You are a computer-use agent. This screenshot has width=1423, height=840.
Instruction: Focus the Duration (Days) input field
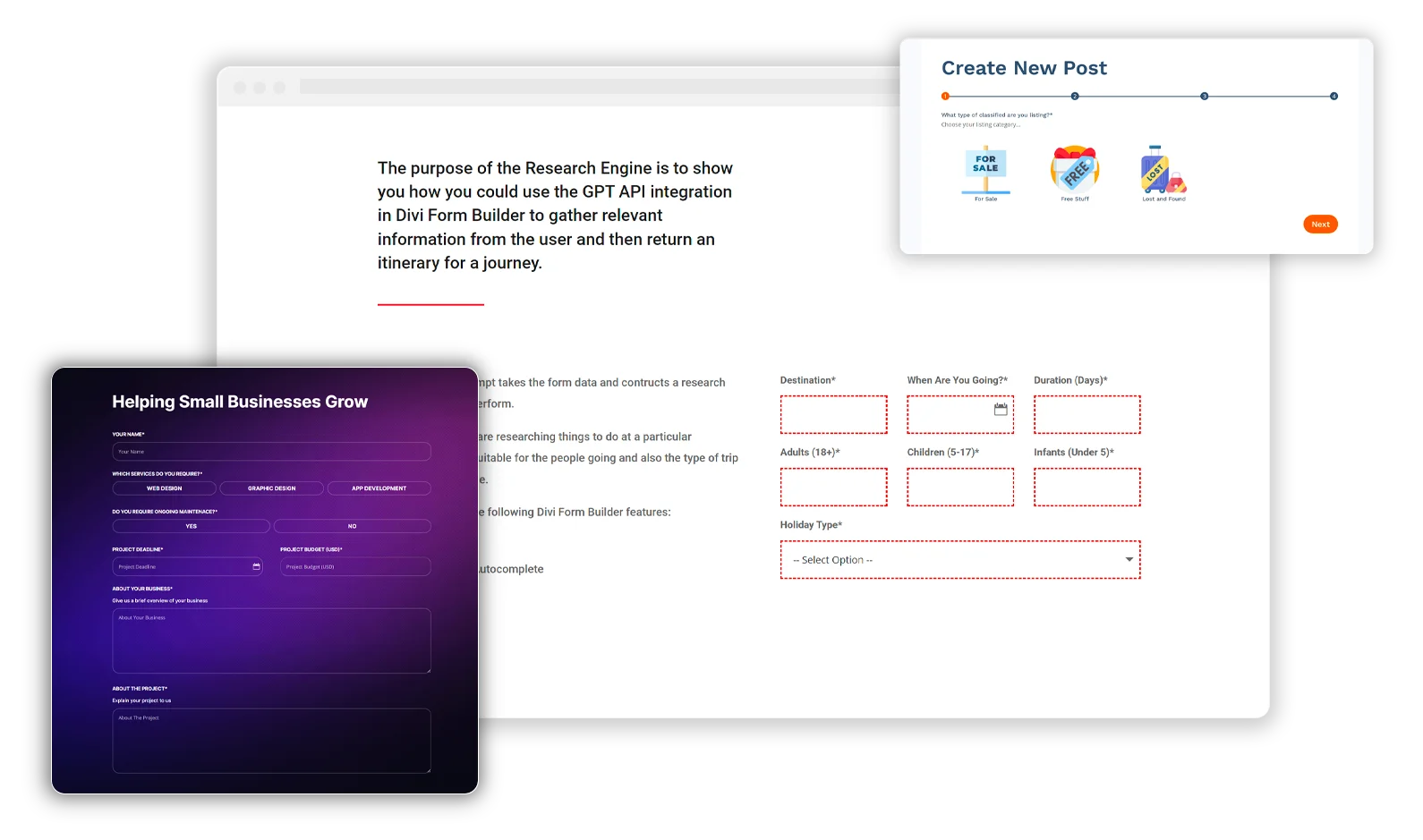point(1087,415)
